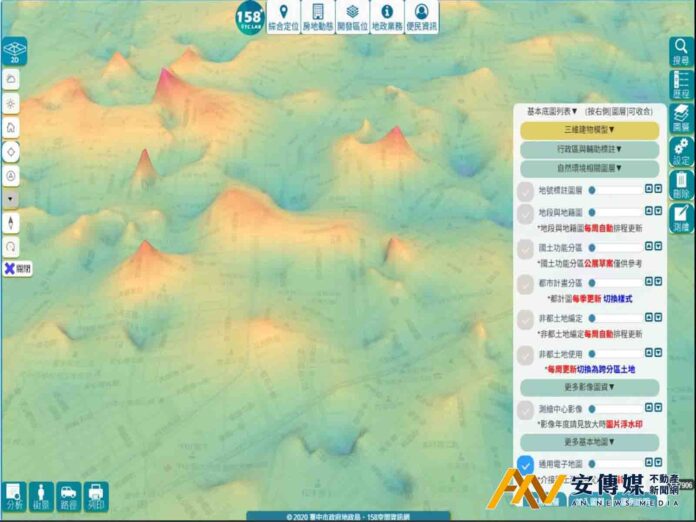Adjust the 測繪中心影像 opacity slider
696x522 pixels.
click(615, 409)
